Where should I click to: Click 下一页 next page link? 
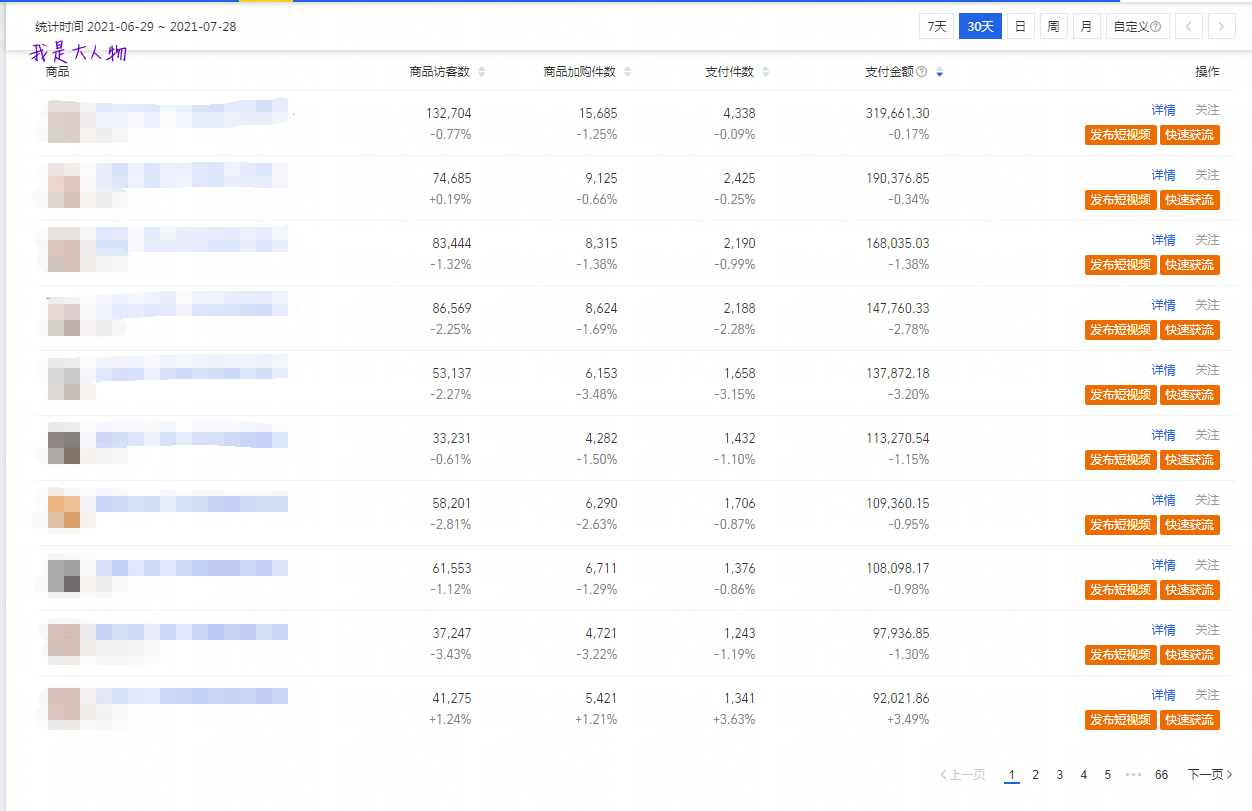[x=1210, y=775]
